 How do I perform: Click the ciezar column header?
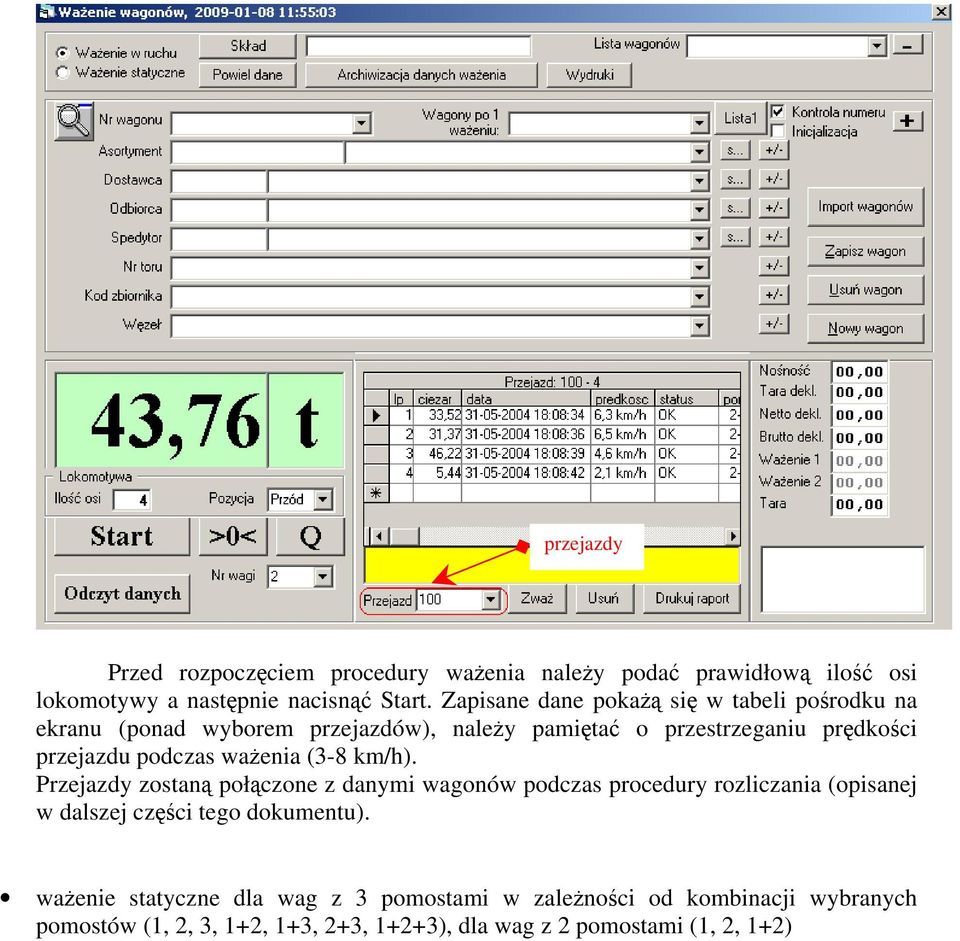point(437,399)
